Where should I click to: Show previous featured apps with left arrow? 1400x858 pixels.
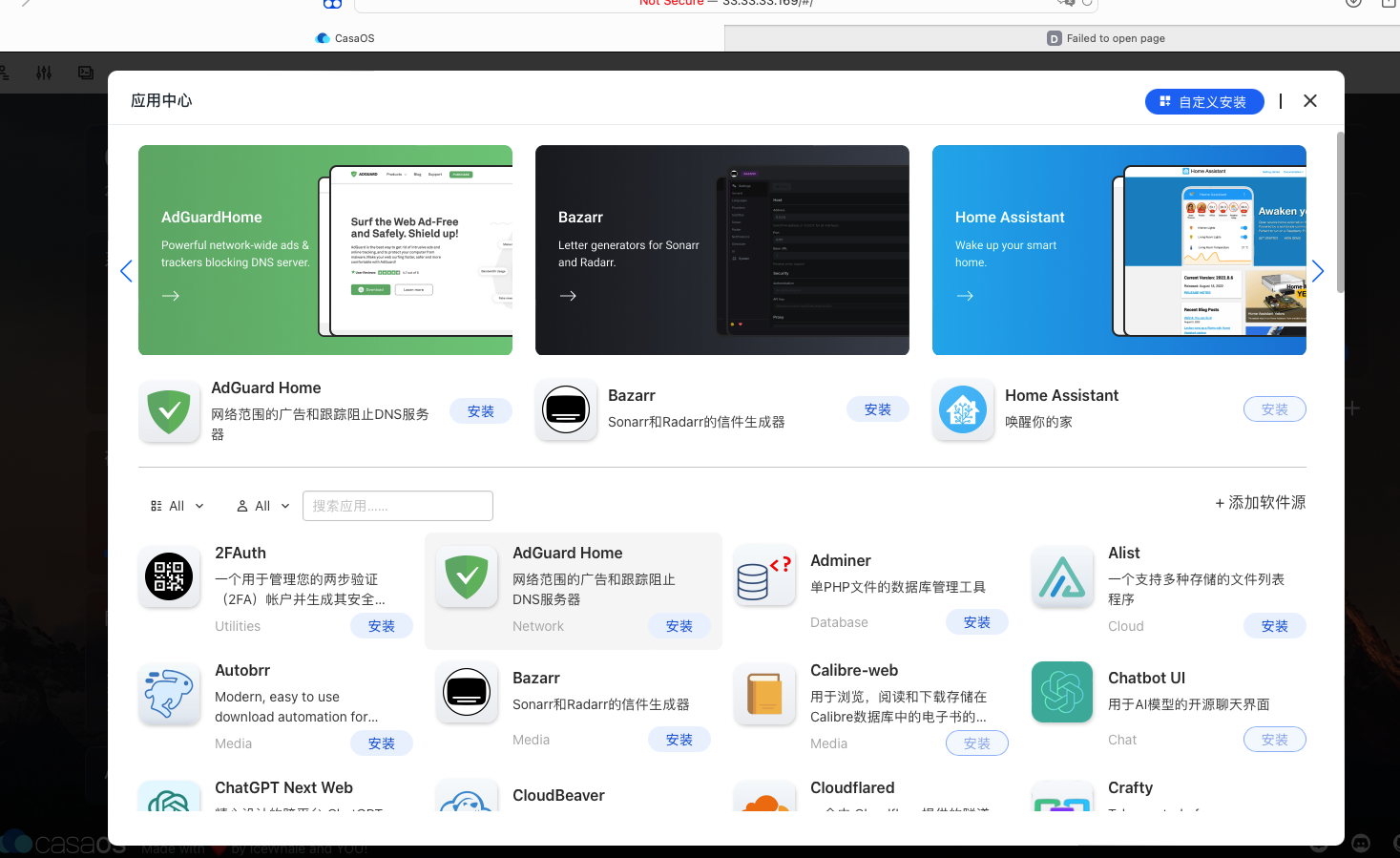pos(126,271)
